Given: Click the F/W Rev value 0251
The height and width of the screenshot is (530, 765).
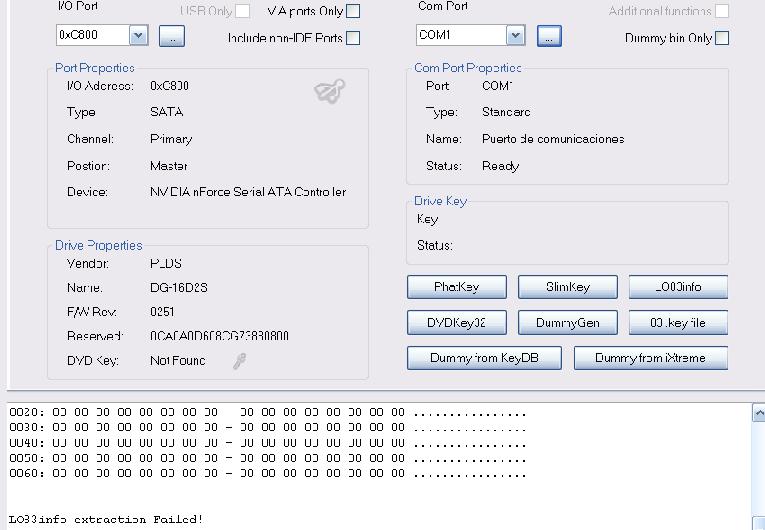Looking at the screenshot, I should (162, 311).
